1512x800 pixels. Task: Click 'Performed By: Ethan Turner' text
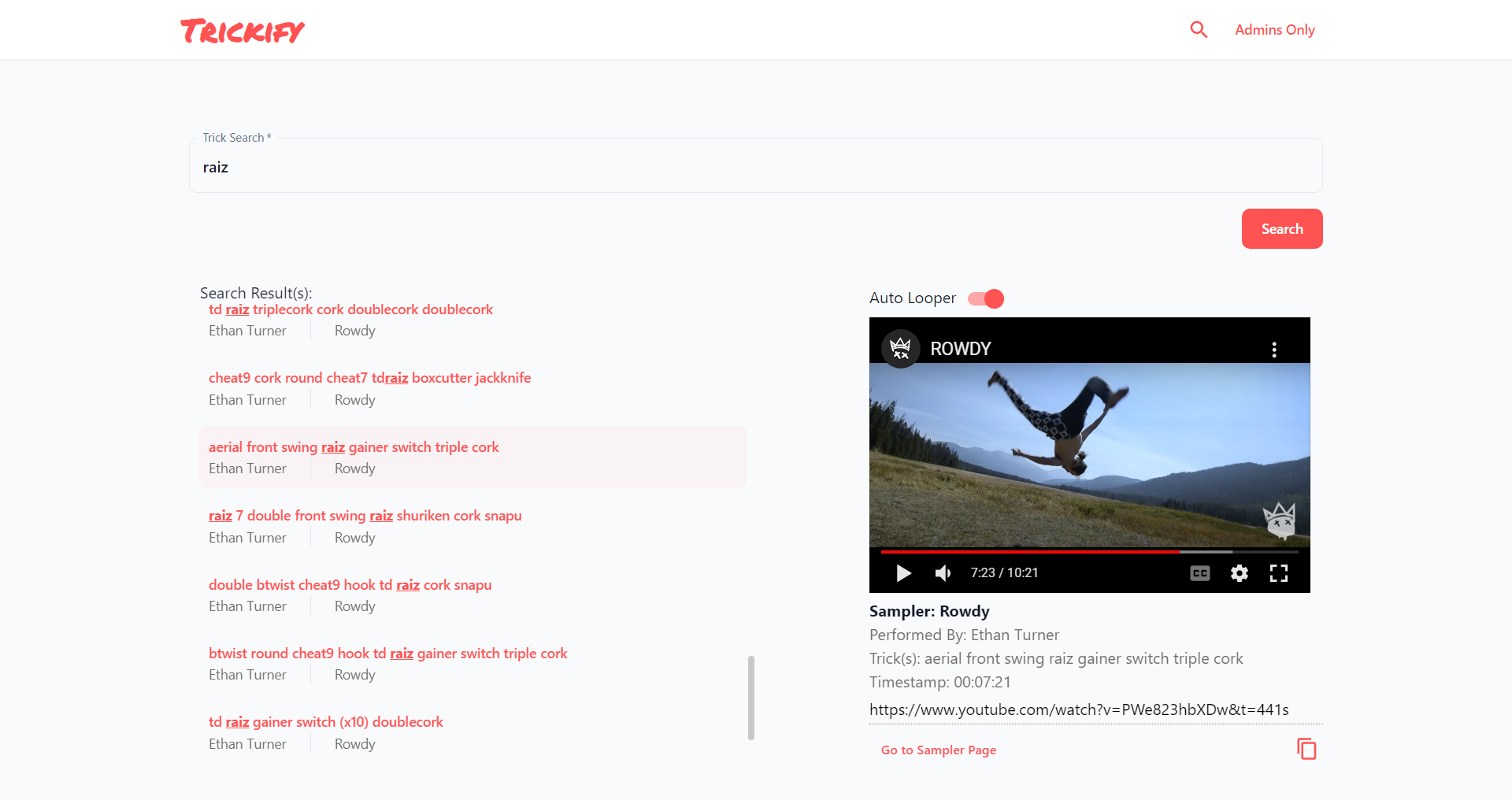point(964,635)
